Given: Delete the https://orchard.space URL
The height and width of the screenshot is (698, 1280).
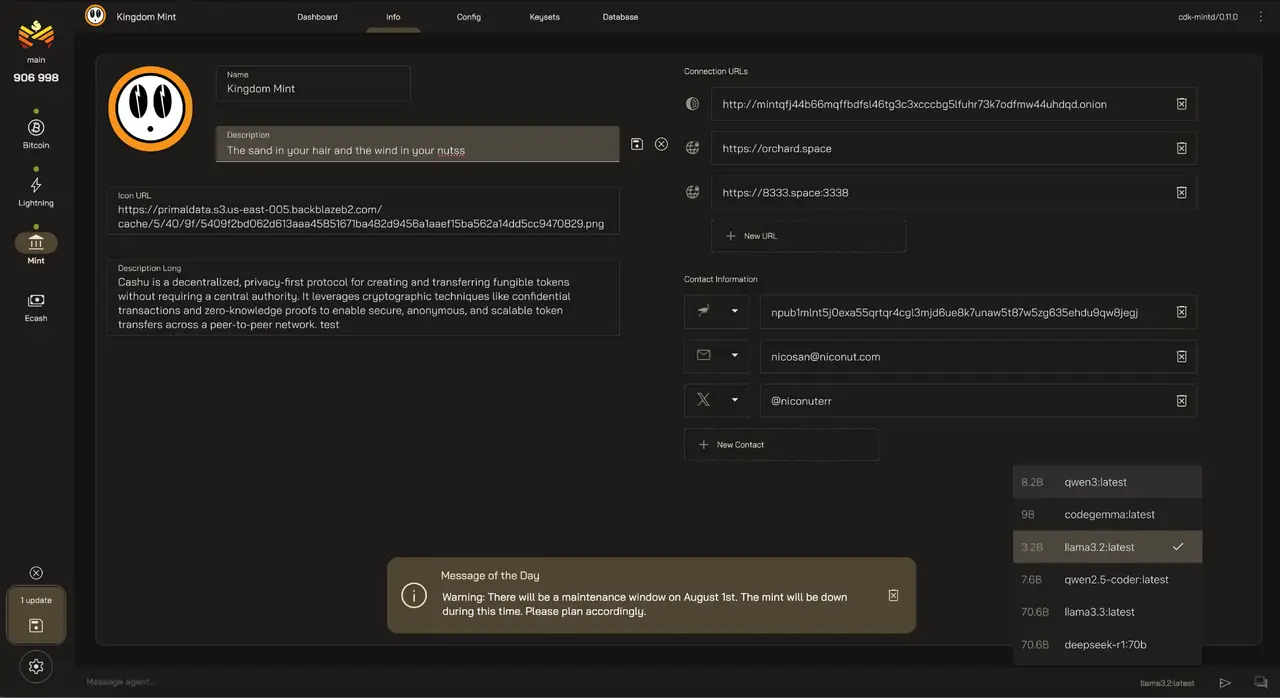Looking at the screenshot, I should (1181, 148).
